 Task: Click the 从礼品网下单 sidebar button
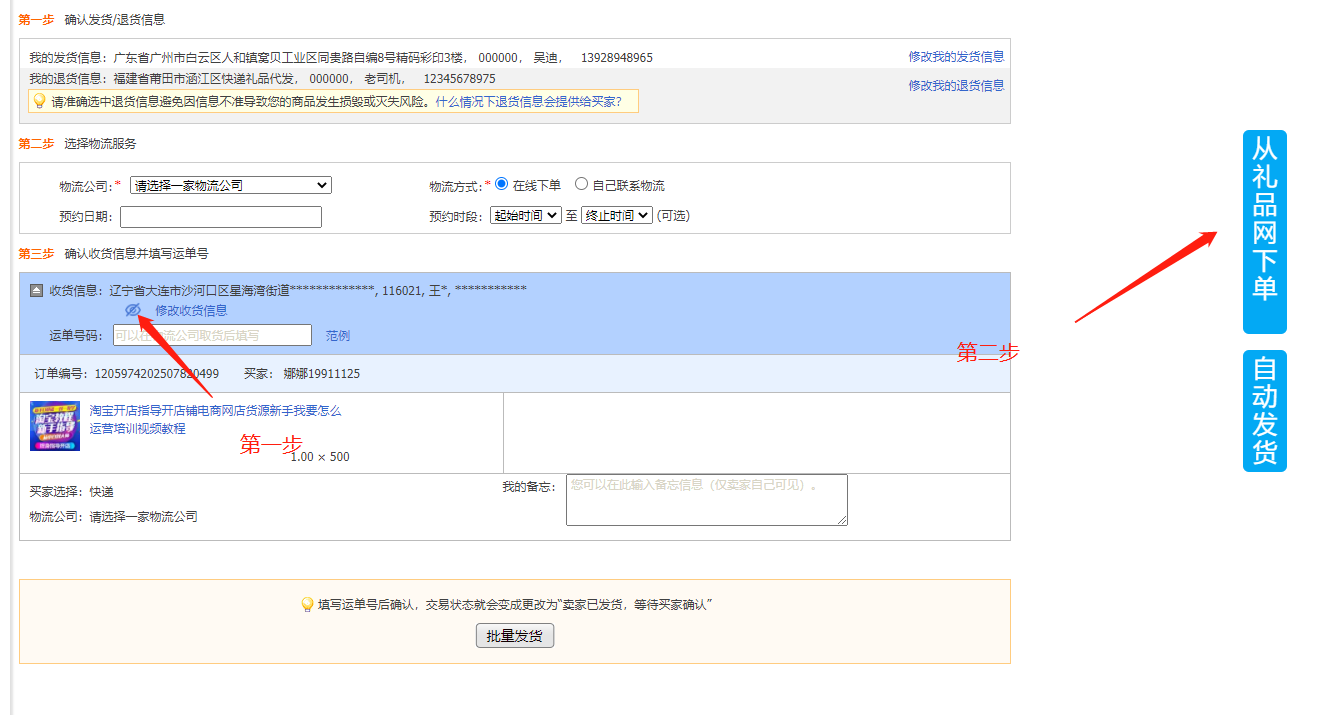tap(1263, 230)
